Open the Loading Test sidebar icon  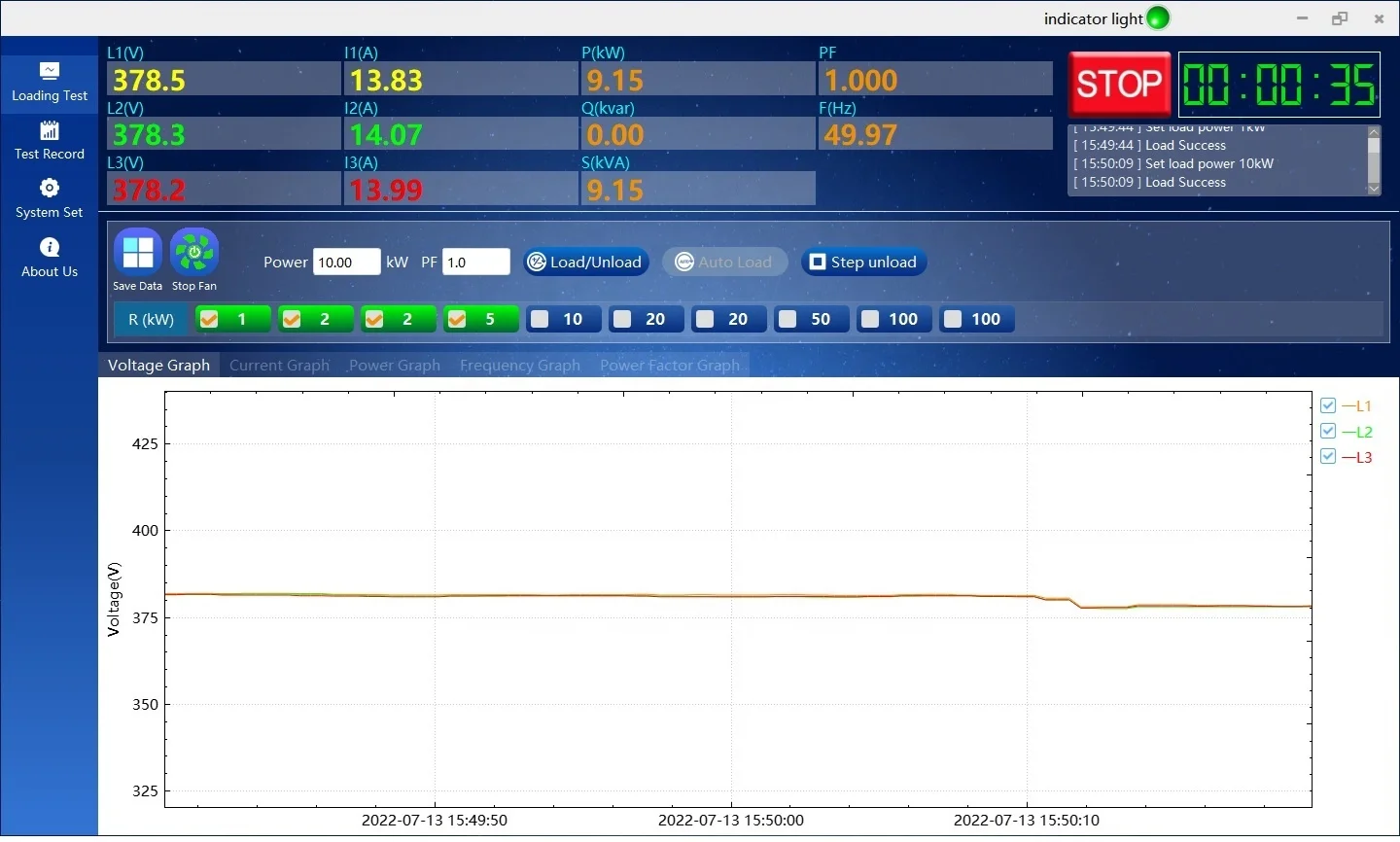pos(50,71)
